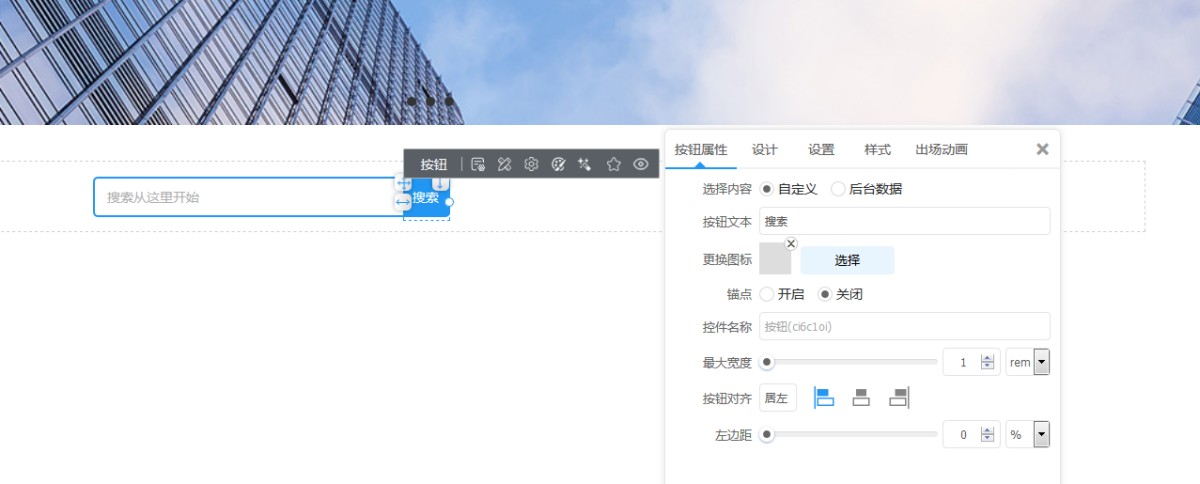Click the 按钮文本 field containing 搜索
Image resolution: width=1200 pixels, height=484 pixels.
point(905,221)
